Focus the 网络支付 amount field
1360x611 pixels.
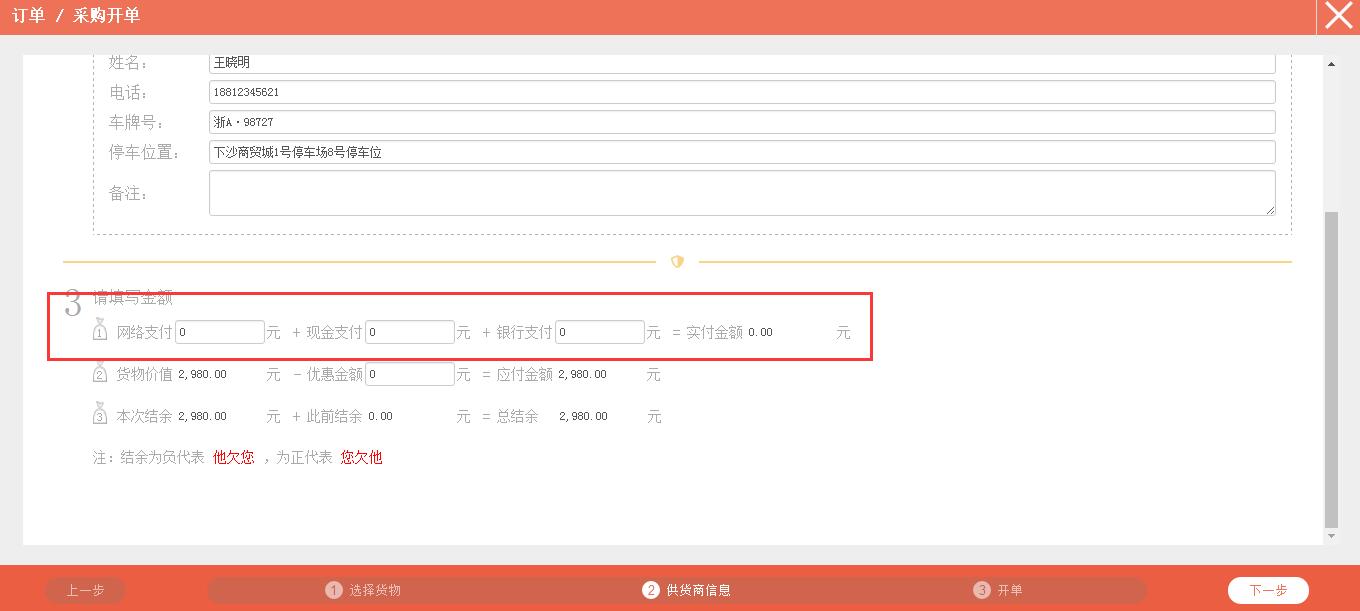pyautogui.click(x=220, y=332)
